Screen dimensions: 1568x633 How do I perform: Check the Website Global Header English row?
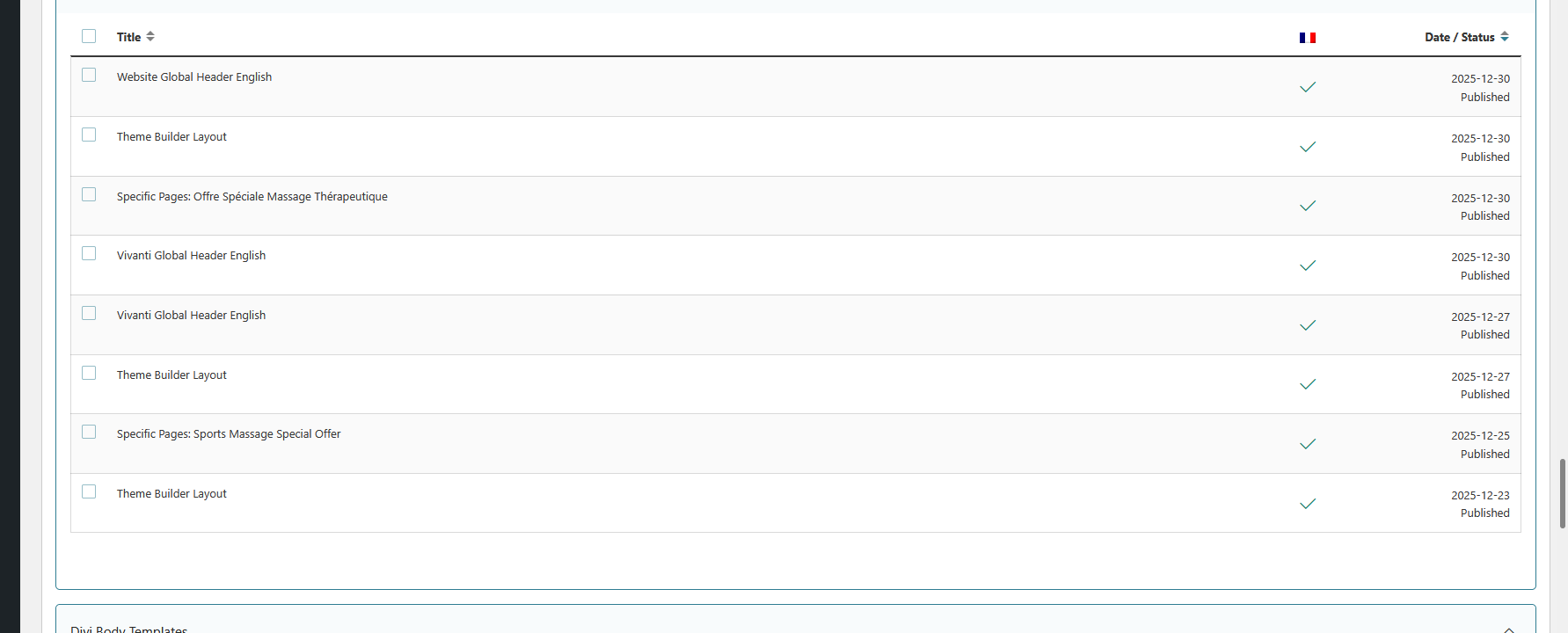89,76
